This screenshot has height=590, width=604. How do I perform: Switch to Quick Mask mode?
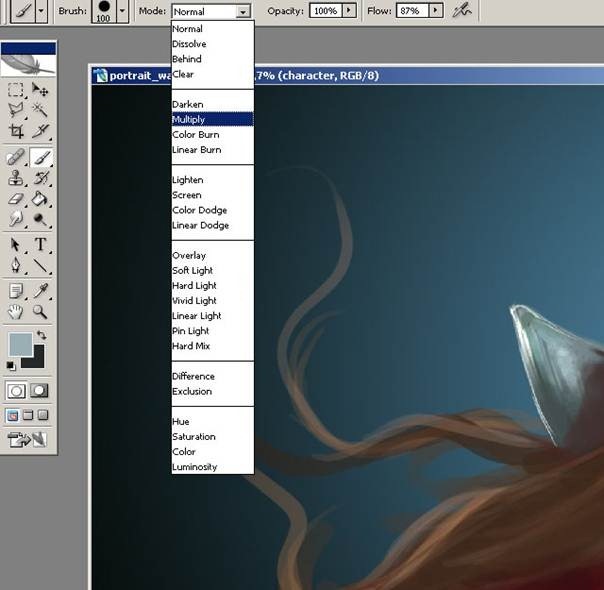[39, 391]
